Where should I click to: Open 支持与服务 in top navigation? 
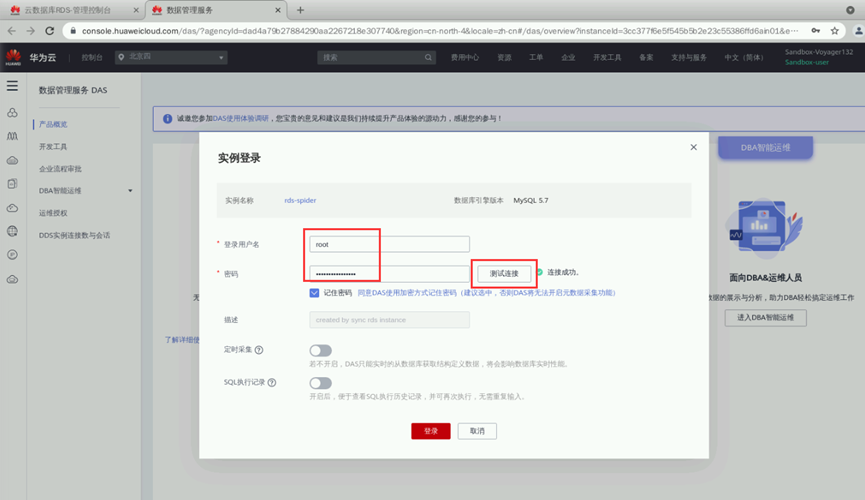[x=688, y=57]
